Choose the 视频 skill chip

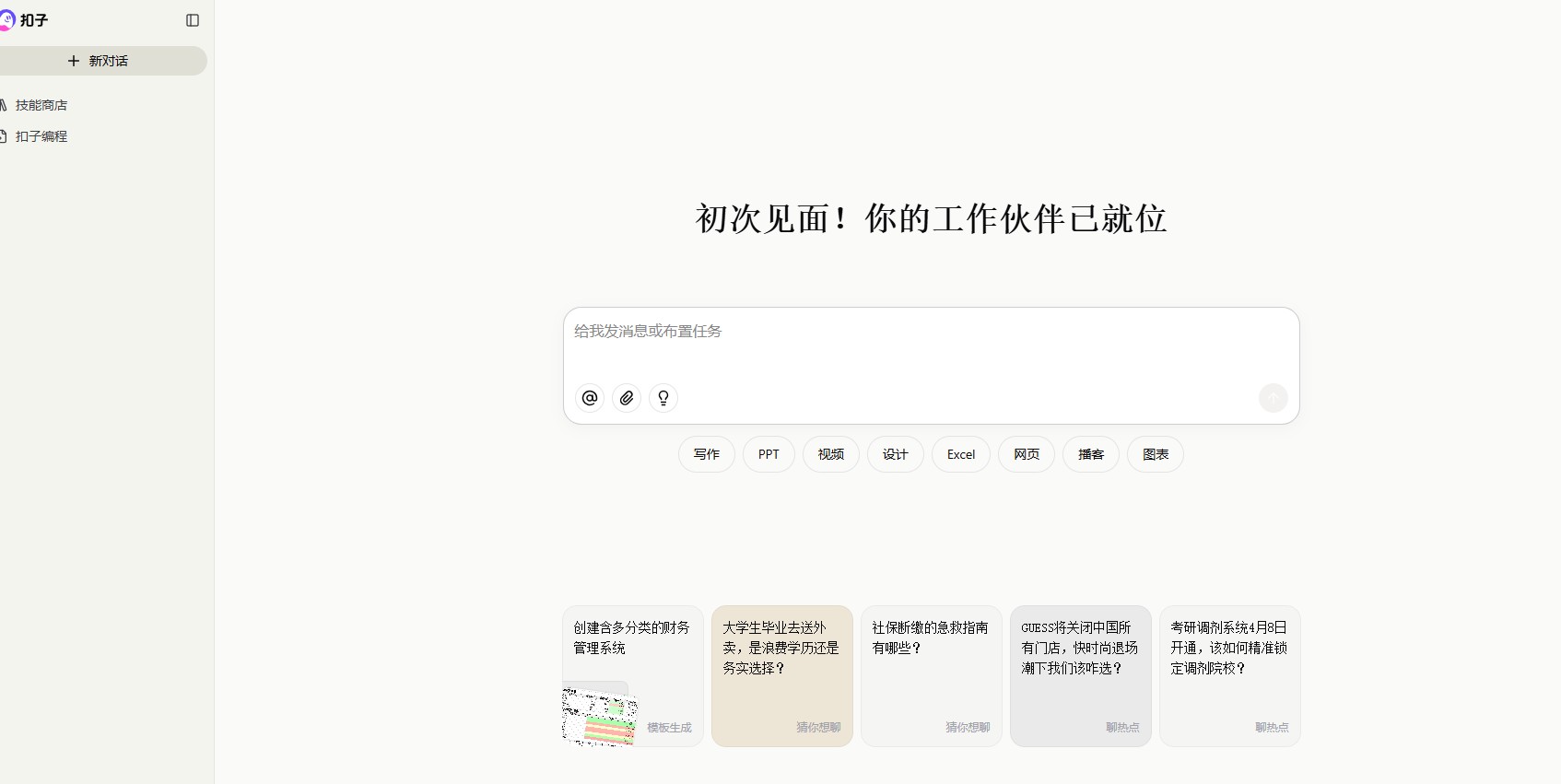[831, 454]
